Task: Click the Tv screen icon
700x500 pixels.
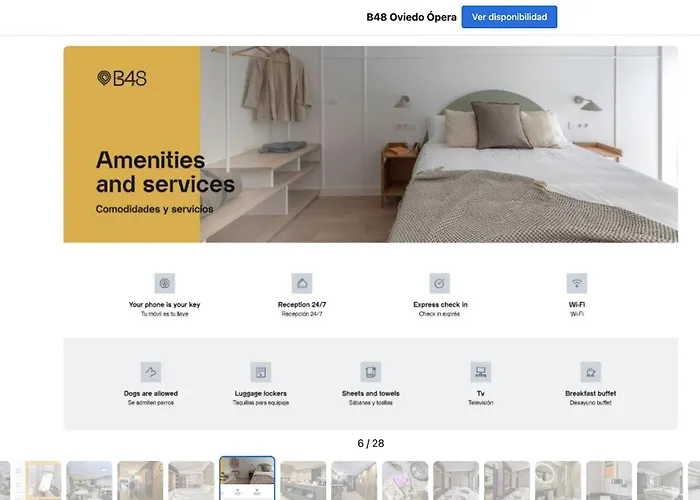Action: pos(481,372)
